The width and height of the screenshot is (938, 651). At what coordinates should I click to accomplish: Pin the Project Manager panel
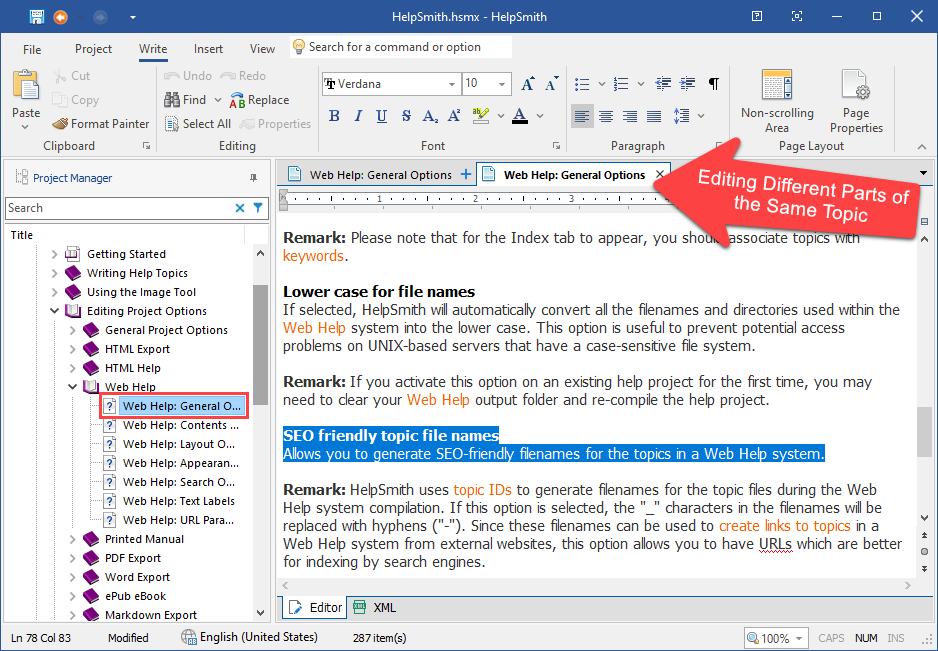[254, 178]
